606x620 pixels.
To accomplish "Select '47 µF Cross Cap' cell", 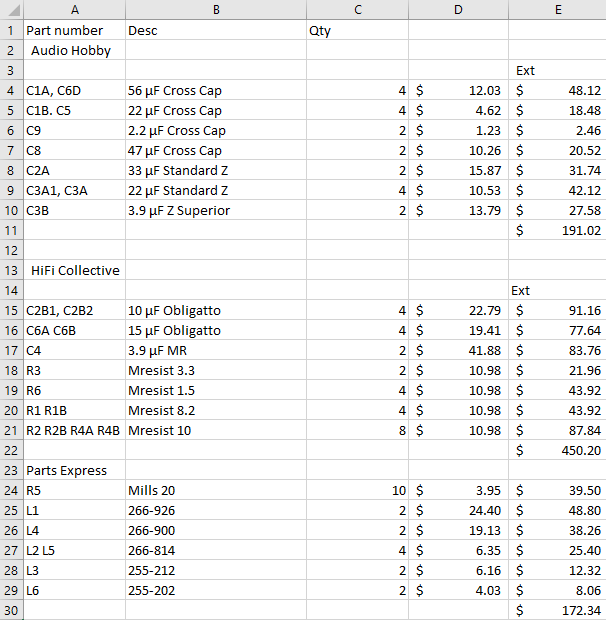I will tap(216, 150).
